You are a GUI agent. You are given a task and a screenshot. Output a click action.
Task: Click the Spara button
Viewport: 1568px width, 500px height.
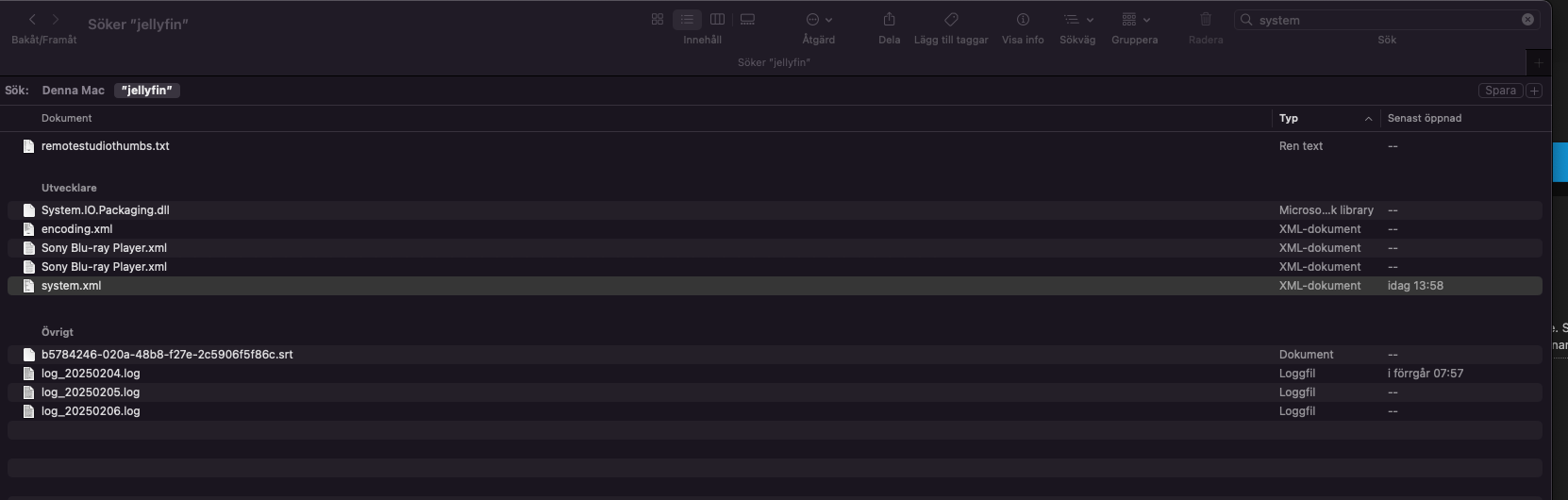click(x=1499, y=91)
